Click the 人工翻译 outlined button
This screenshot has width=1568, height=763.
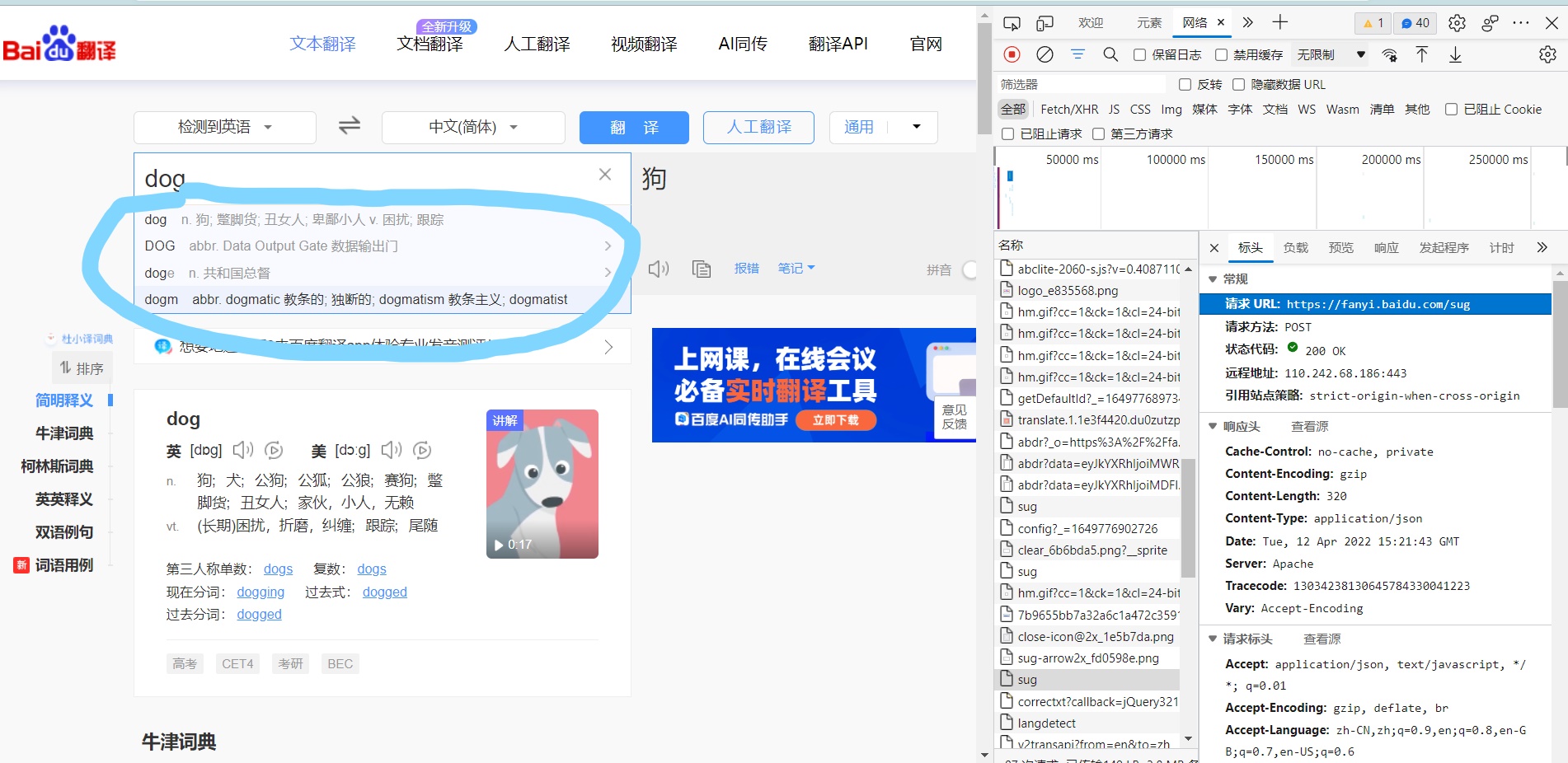758,127
